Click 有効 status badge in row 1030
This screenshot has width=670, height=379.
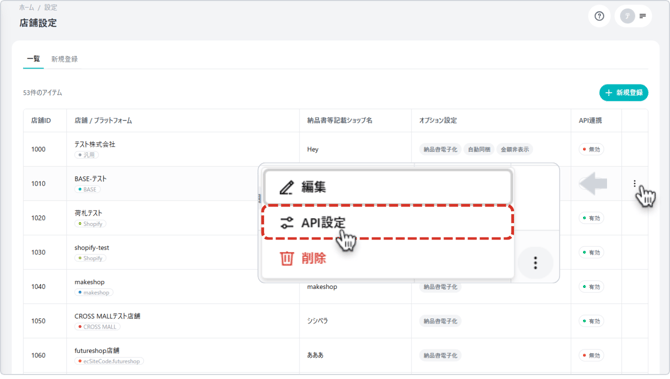tap(591, 252)
